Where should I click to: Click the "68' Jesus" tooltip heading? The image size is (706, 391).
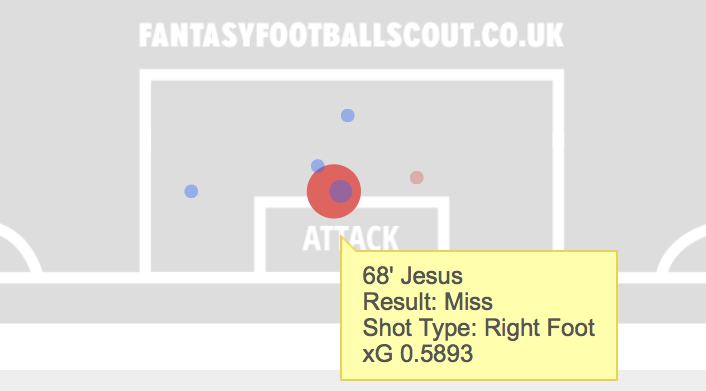pos(412,276)
